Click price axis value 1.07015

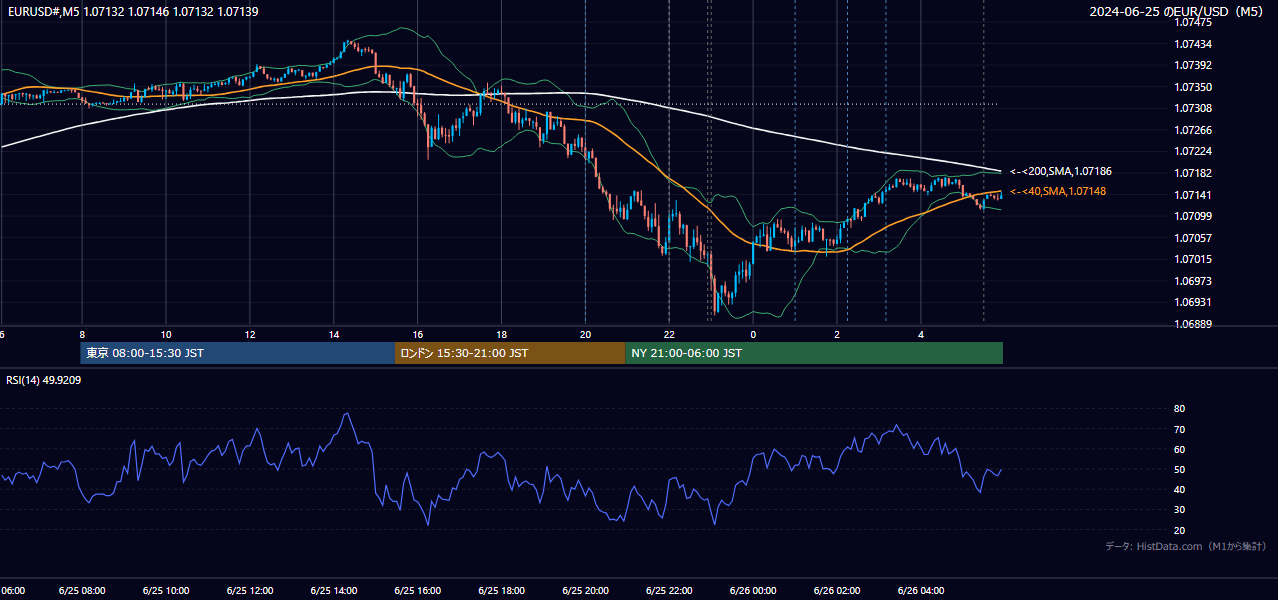1194,259
